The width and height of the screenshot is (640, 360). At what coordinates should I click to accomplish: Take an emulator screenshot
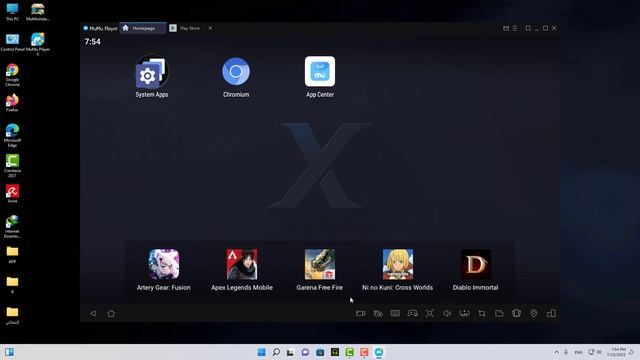[430, 313]
